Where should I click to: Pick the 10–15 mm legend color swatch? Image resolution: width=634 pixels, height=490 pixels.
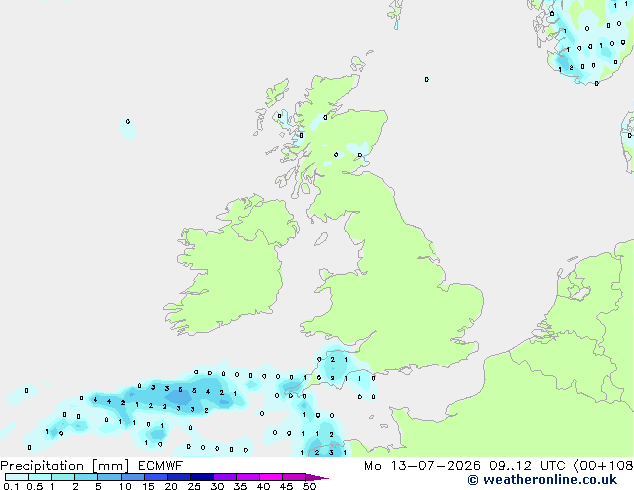pyautogui.click(x=133, y=477)
